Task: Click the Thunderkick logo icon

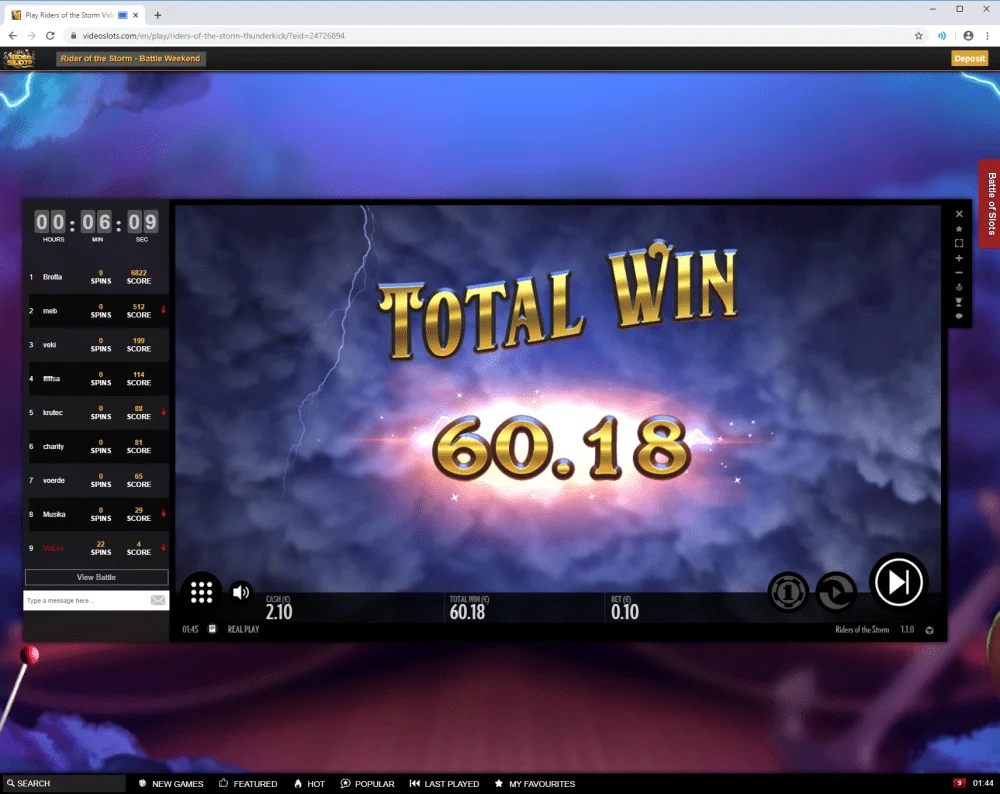Action: [929, 630]
